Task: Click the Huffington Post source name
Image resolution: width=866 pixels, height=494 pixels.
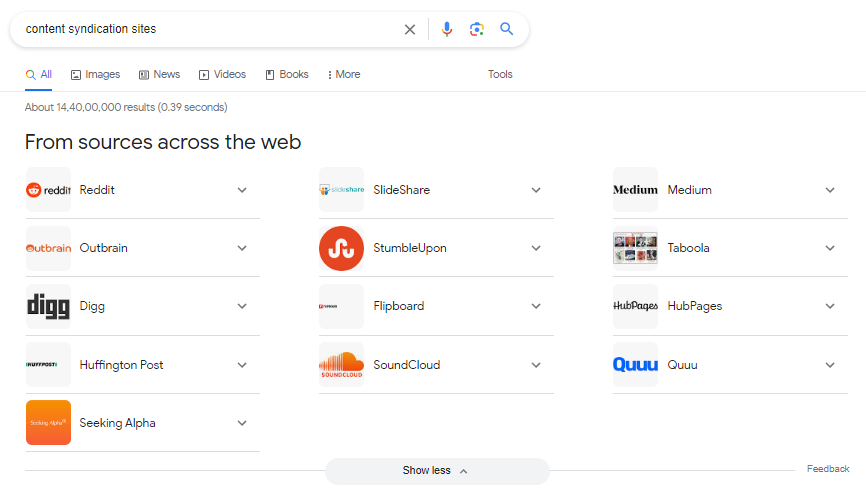Action: click(x=122, y=365)
